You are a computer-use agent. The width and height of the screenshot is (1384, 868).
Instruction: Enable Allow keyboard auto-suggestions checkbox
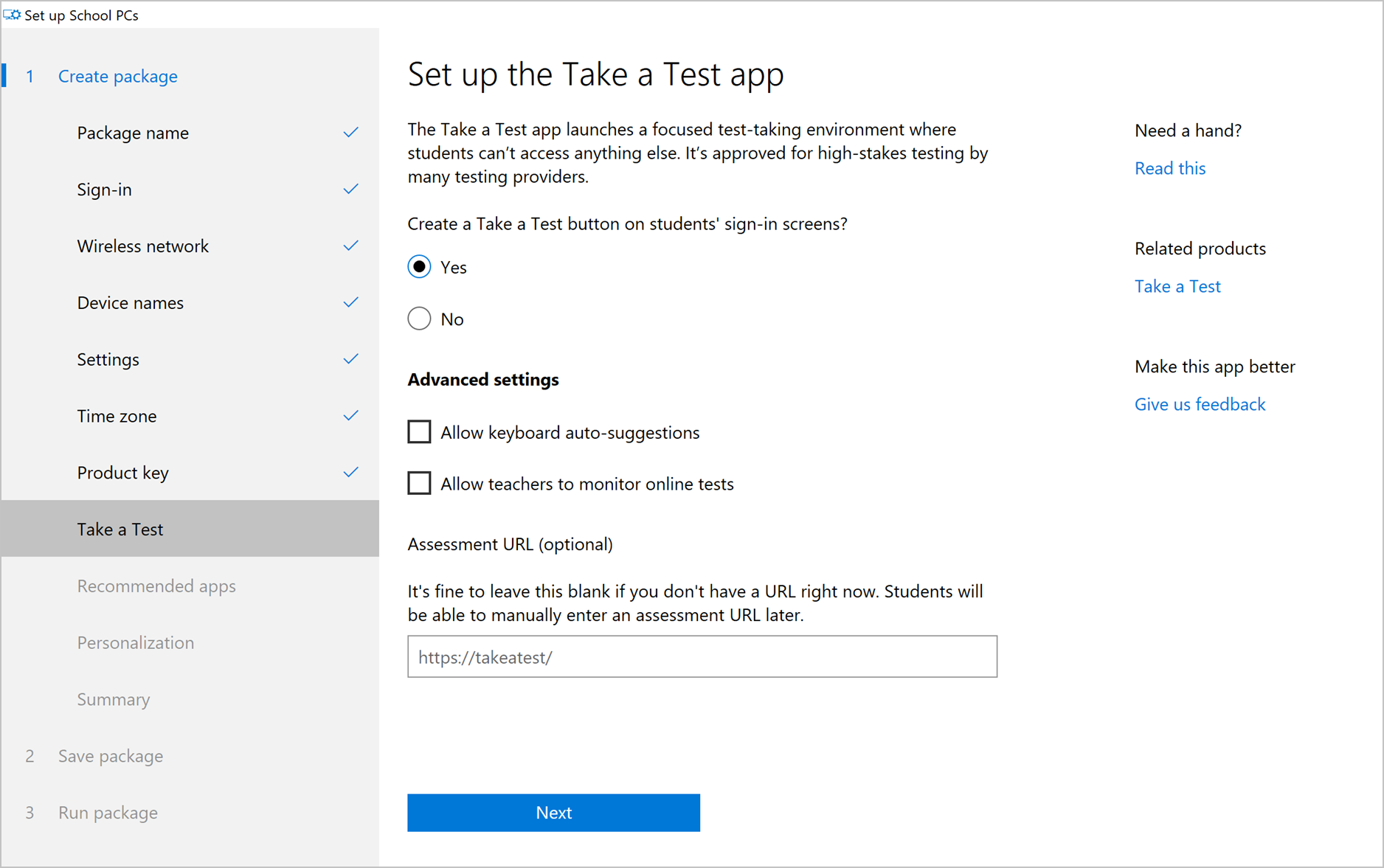click(419, 432)
